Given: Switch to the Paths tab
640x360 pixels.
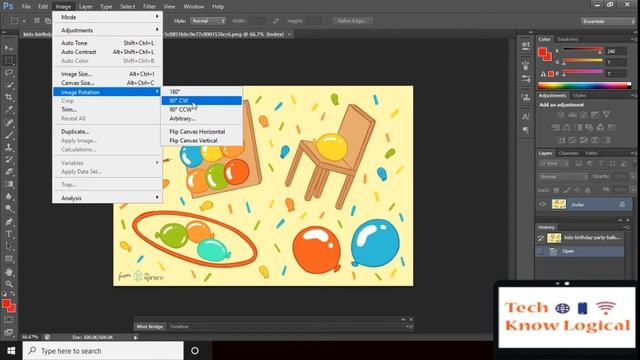Looking at the screenshot, I should pyautogui.click(x=591, y=153).
